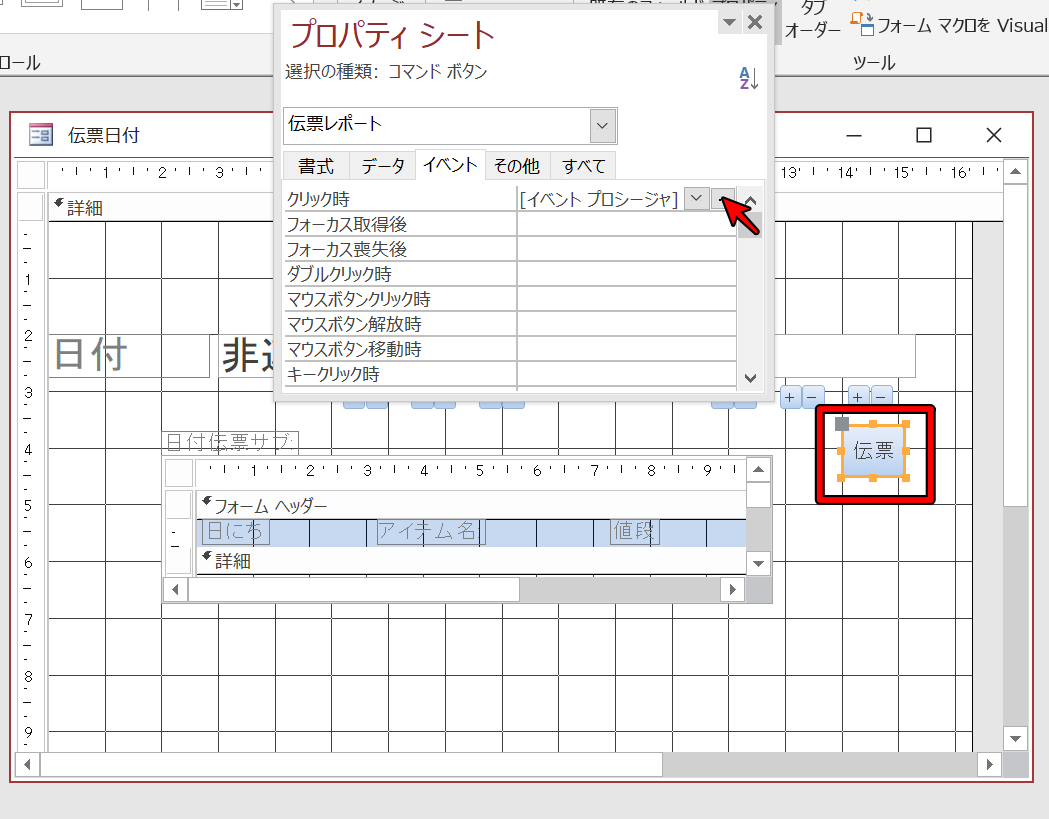
Task: Click the フォーム マクロを Visual ribbon command
Action: coord(949,25)
